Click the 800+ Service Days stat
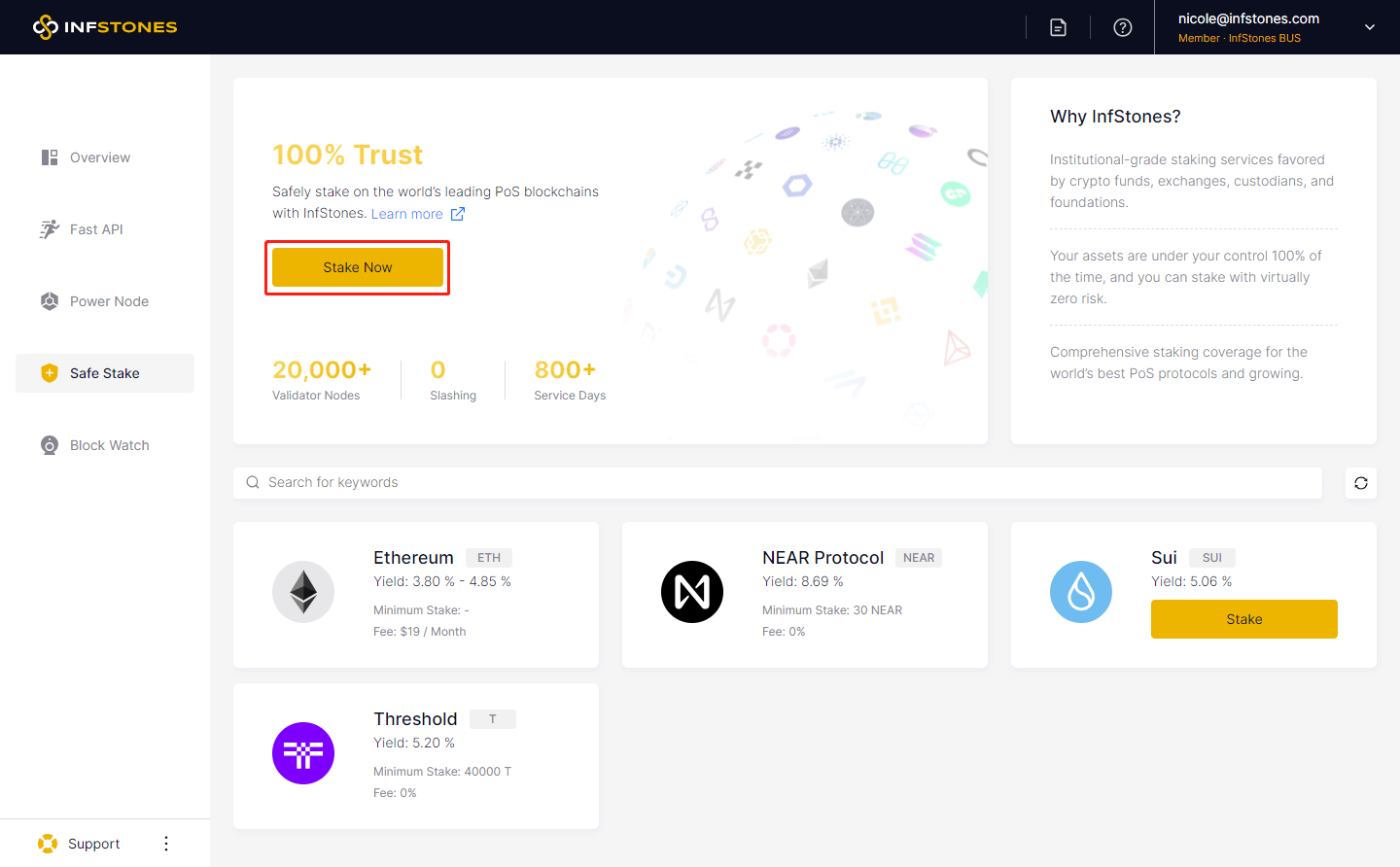This screenshot has width=1400, height=867. click(570, 380)
